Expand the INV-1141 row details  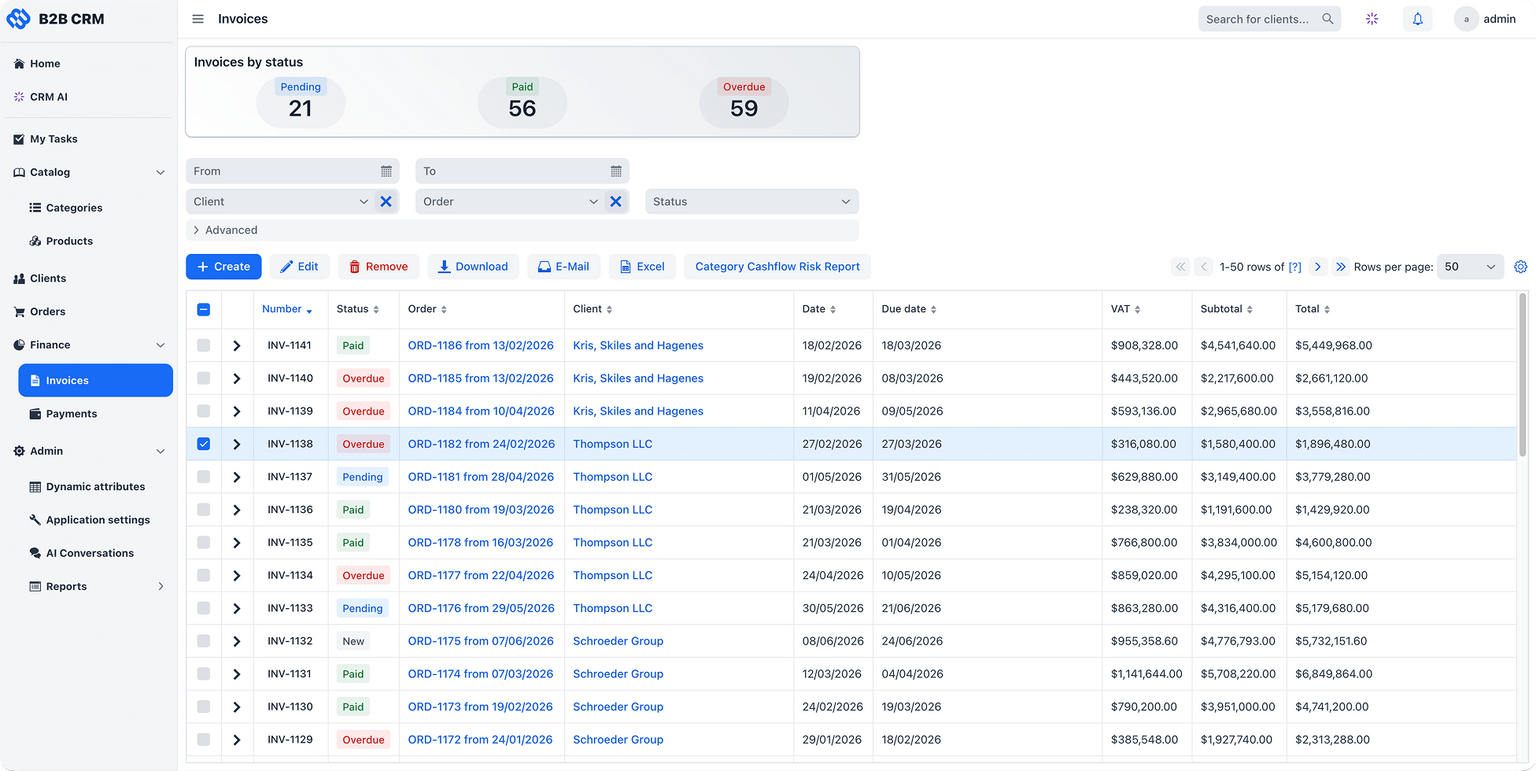click(x=237, y=346)
